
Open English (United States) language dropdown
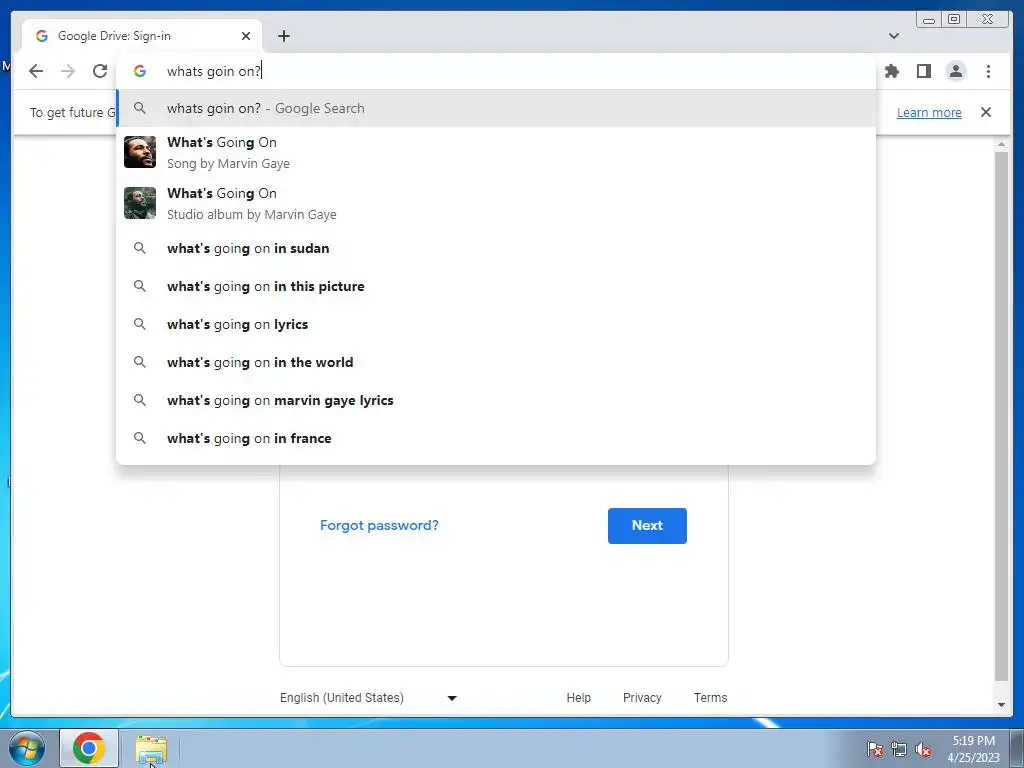coord(368,697)
